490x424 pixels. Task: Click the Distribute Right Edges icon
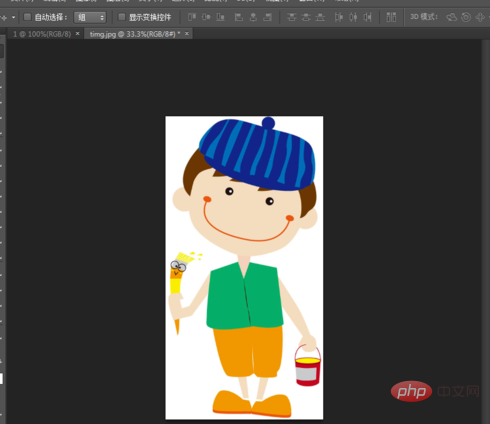coord(367,17)
